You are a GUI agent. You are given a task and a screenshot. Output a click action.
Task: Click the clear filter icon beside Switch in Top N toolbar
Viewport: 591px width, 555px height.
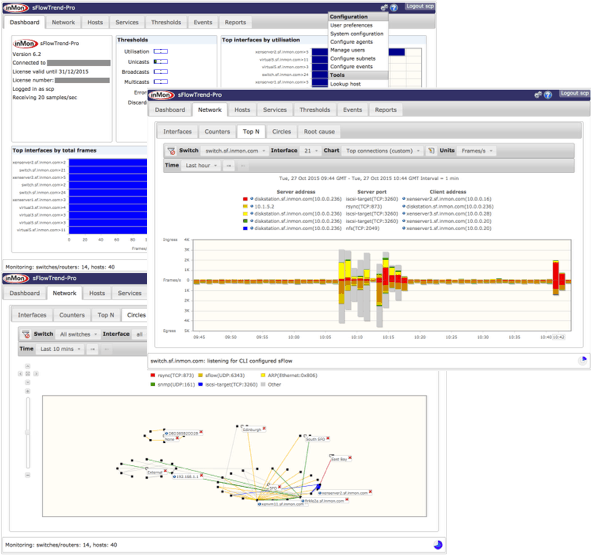click(171, 151)
